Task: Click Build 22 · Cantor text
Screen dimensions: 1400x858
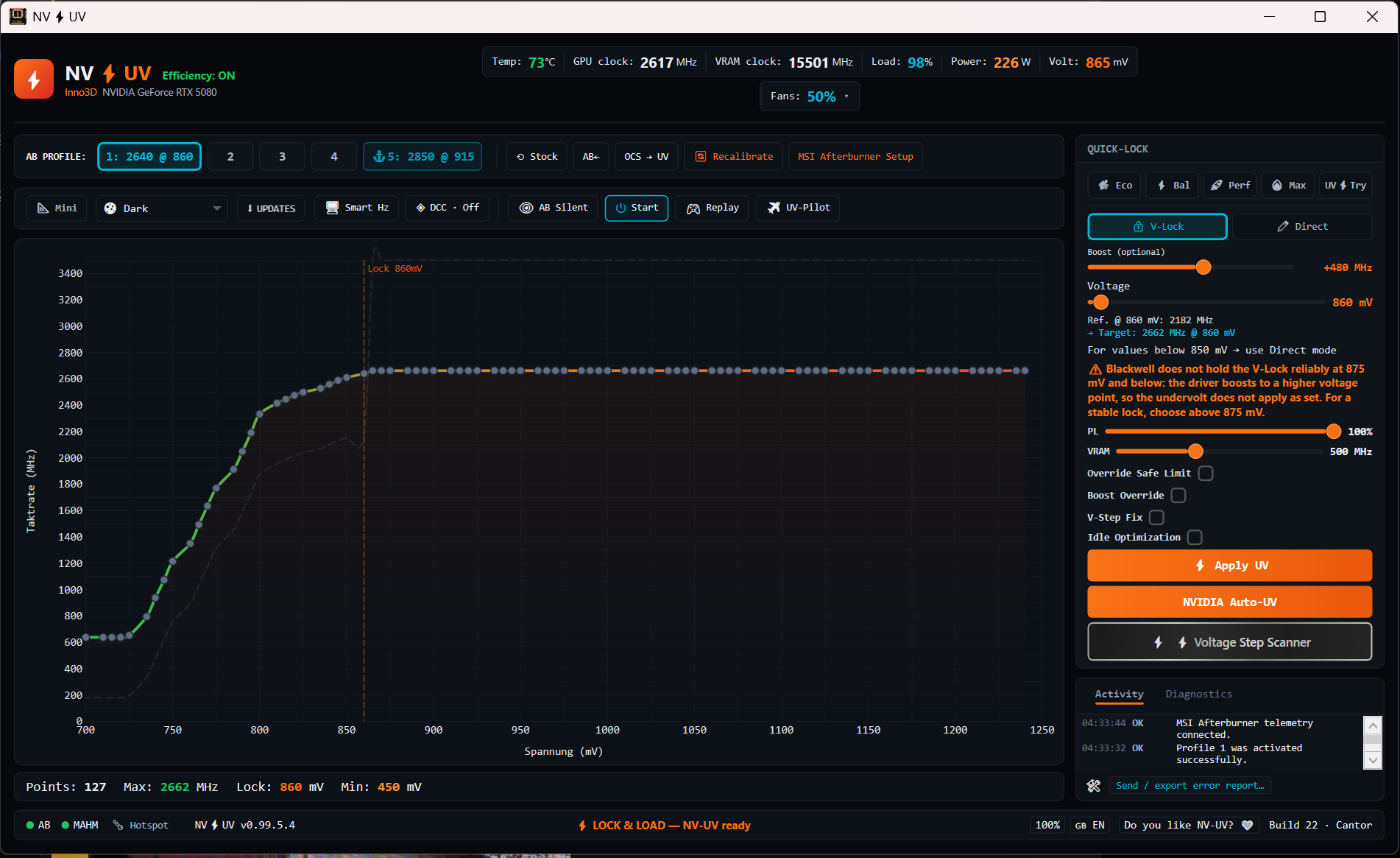Action: pyautogui.click(x=1320, y=825)
